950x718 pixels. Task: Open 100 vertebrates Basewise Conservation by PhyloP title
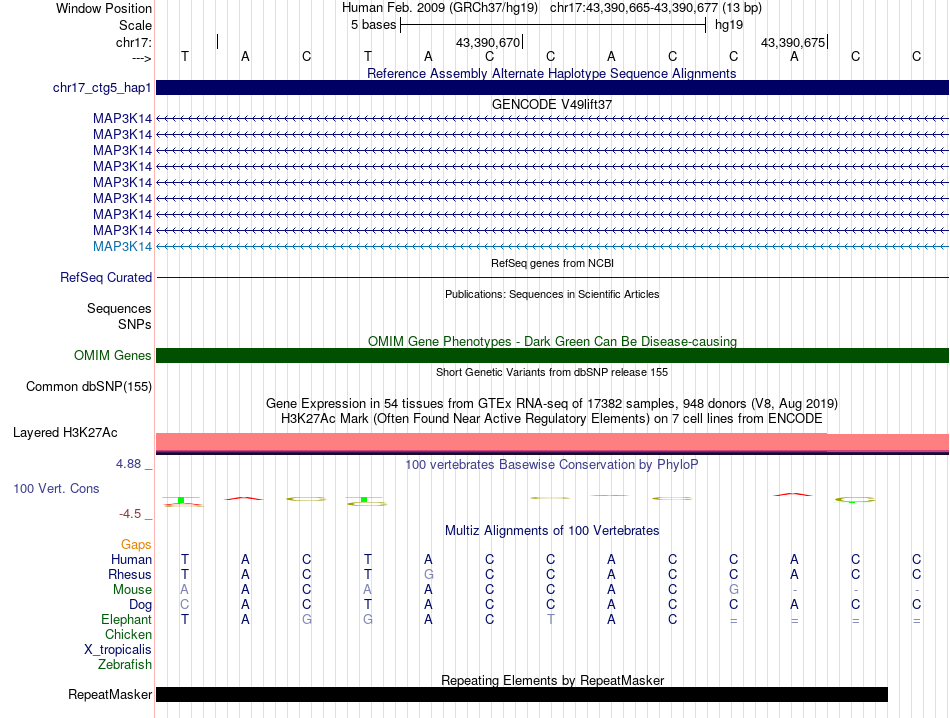tap(552, 465)
